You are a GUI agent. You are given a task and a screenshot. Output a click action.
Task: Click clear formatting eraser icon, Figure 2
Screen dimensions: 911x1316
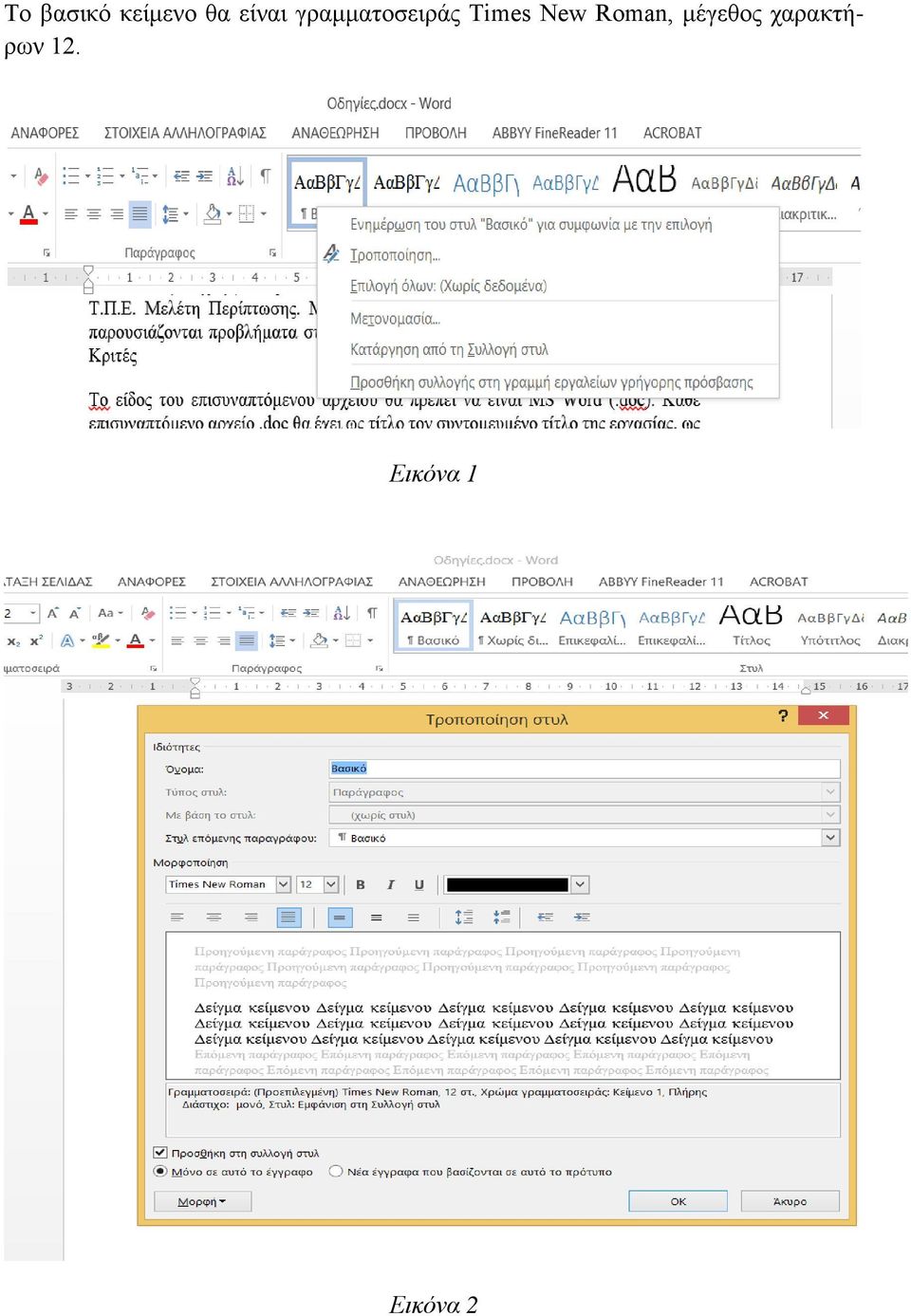[x=147, y=613]
